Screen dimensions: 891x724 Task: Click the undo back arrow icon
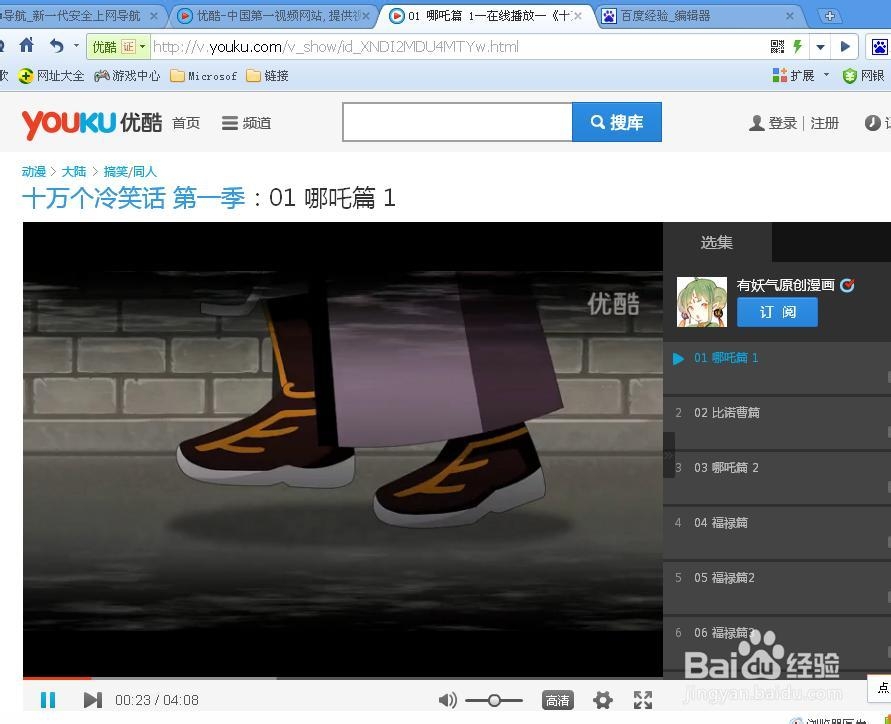click(x=56, y=45)
